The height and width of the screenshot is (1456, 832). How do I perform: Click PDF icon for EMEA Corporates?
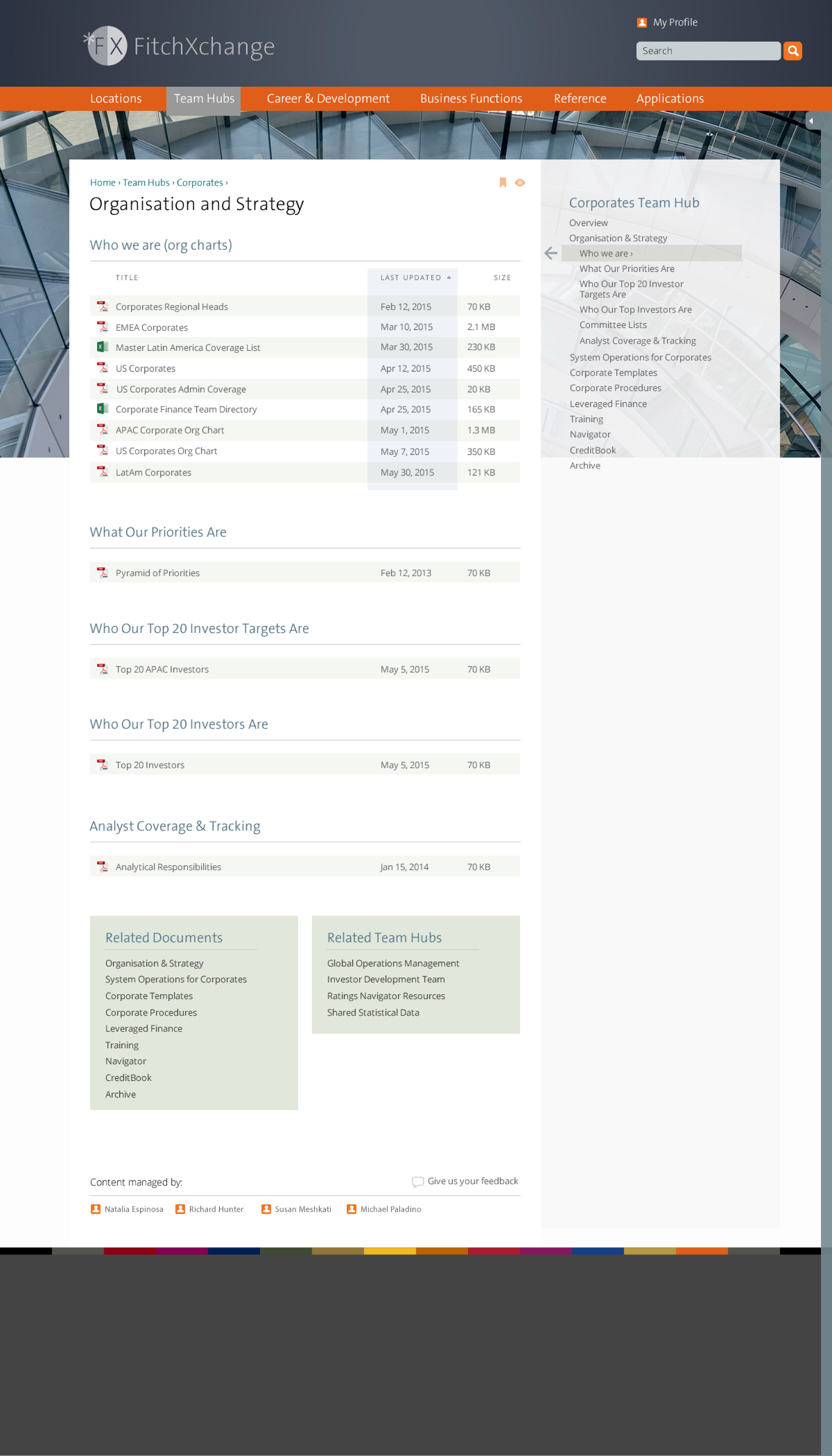click(103, 327)
